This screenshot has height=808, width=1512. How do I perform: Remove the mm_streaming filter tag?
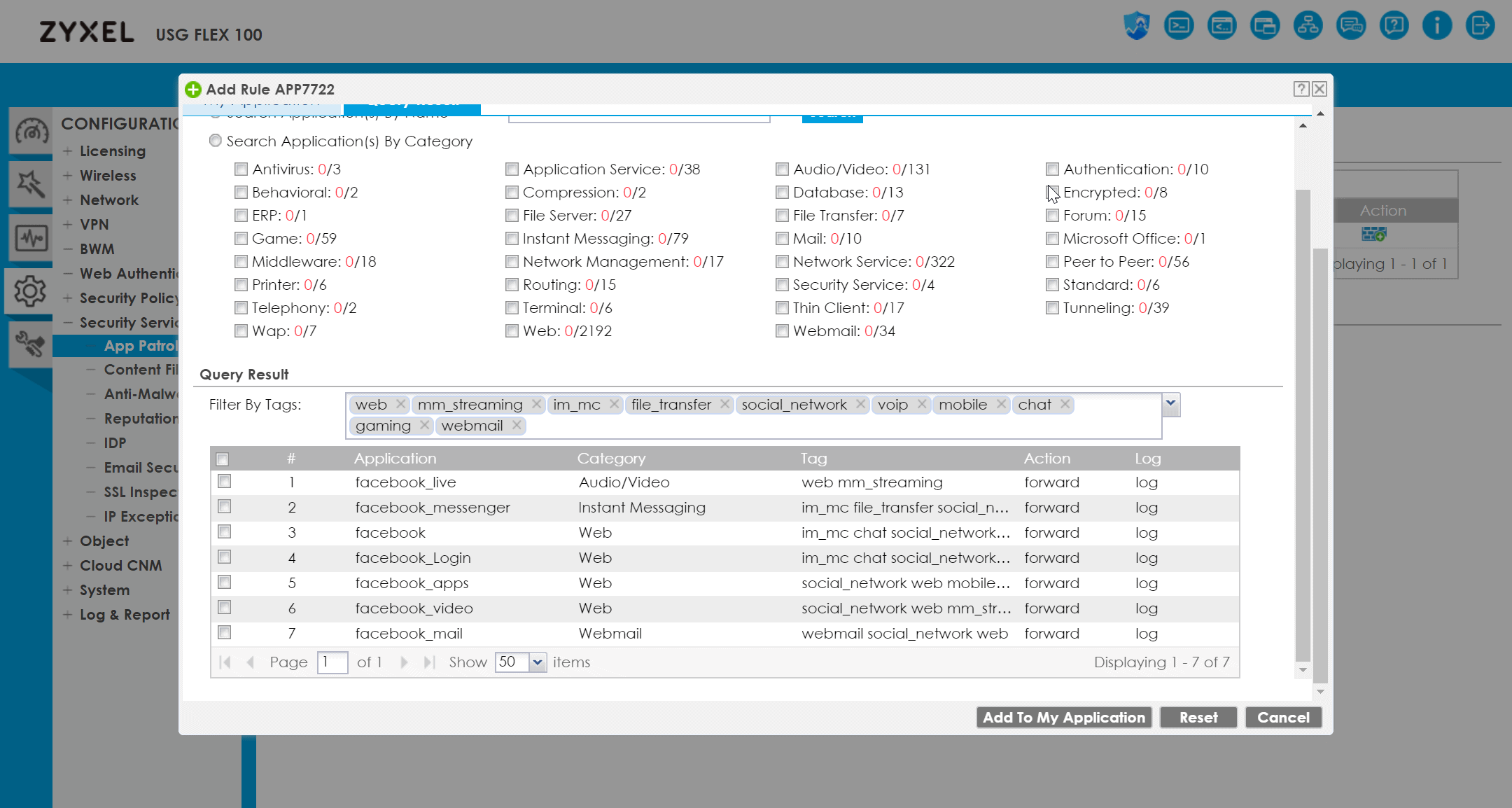coord(536,404)
